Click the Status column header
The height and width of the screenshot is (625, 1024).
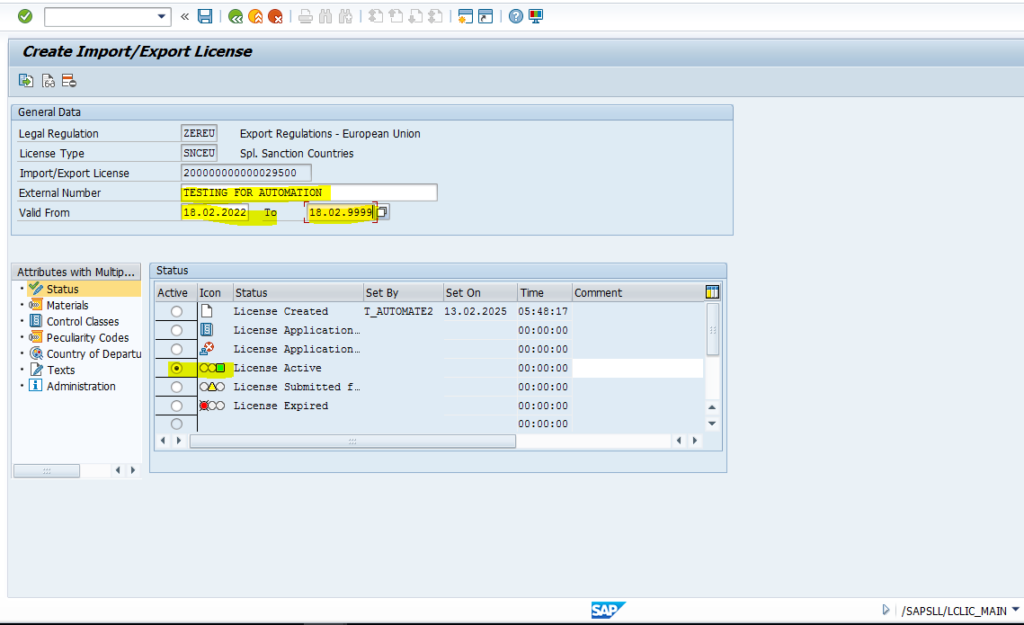coord(298,293)
